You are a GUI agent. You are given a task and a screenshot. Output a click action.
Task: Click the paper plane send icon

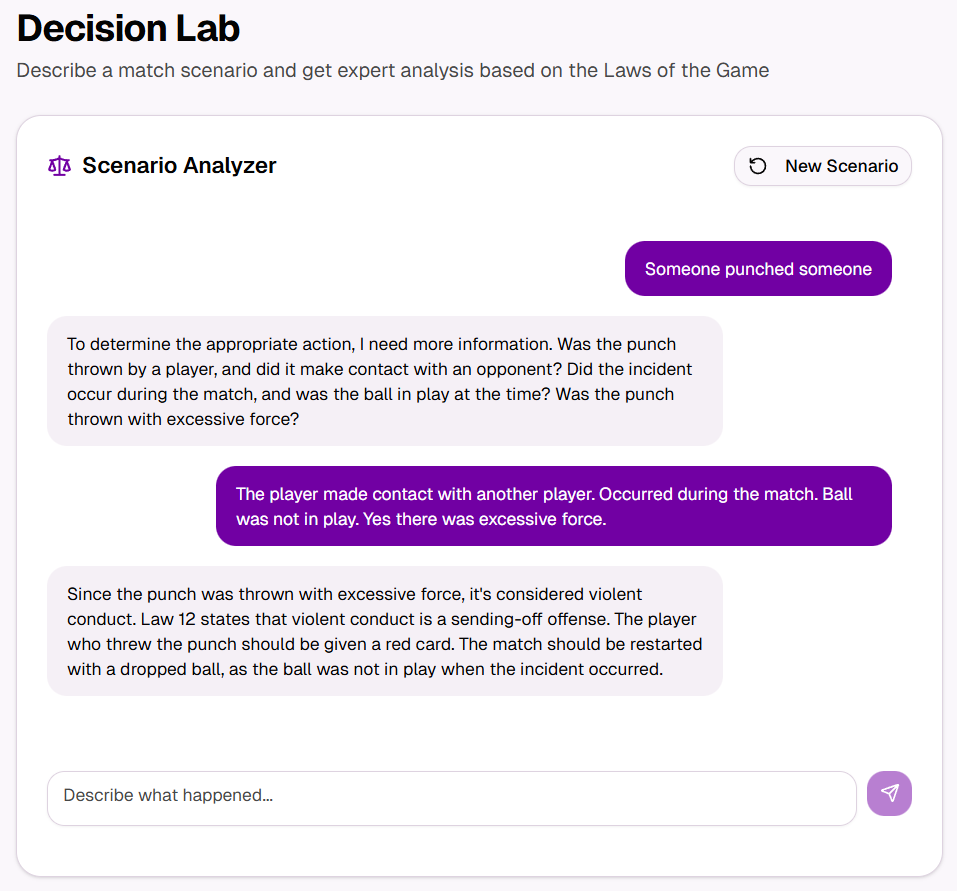pyautogui.click(x=889, y=794)
